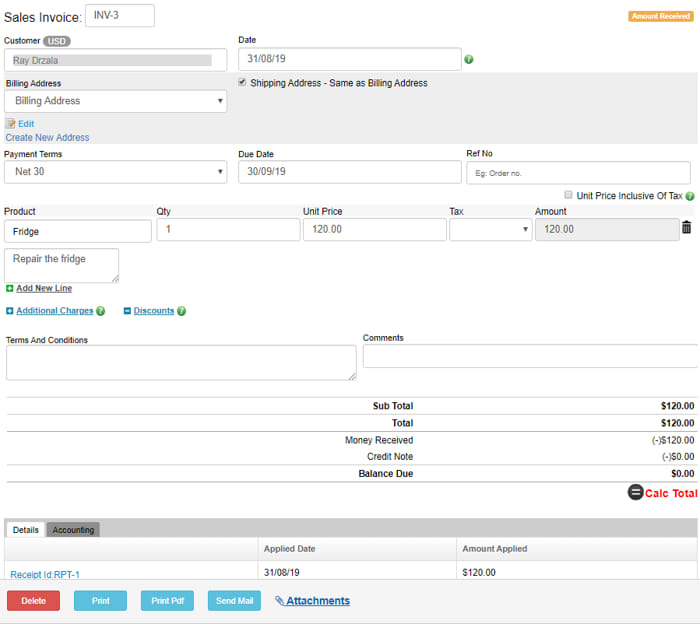The height and width of the screenshot is (624, 700).
Task: Click the USD currency badge
Action: tap(57, 41)
